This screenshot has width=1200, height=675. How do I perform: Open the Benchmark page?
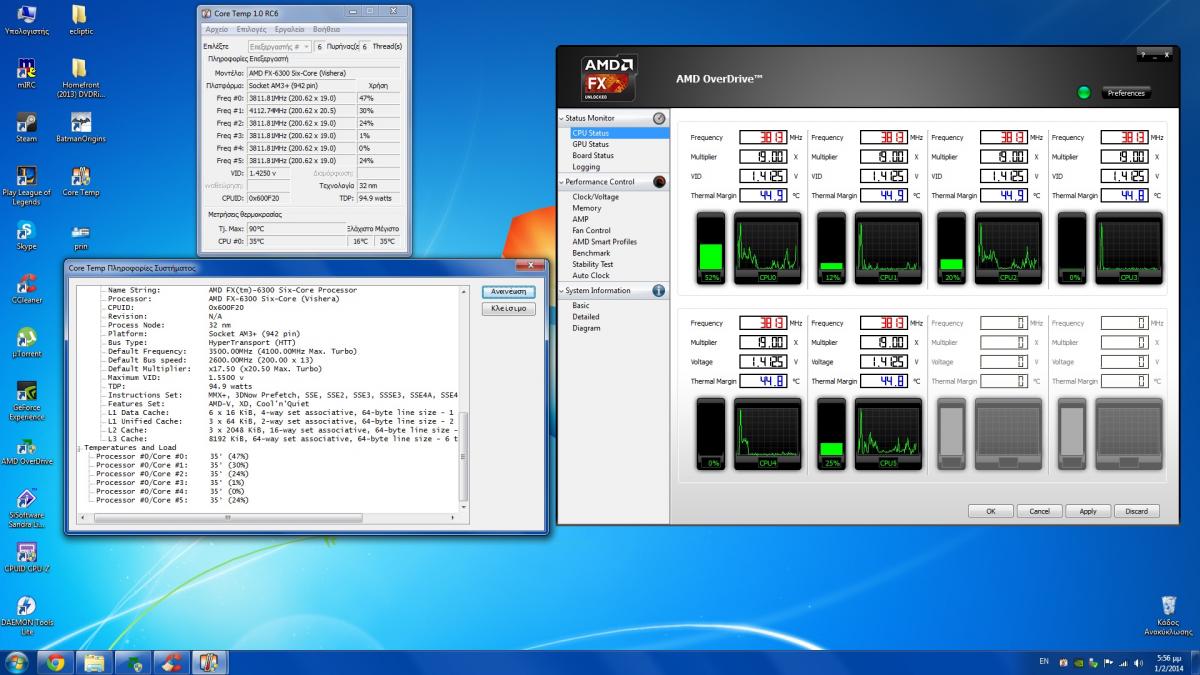point(591,253)
